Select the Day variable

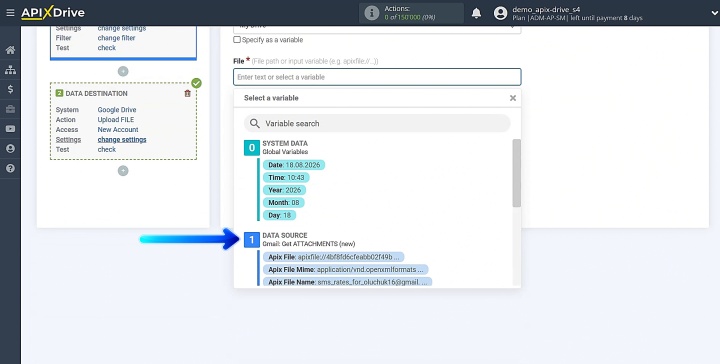point(280,215)
